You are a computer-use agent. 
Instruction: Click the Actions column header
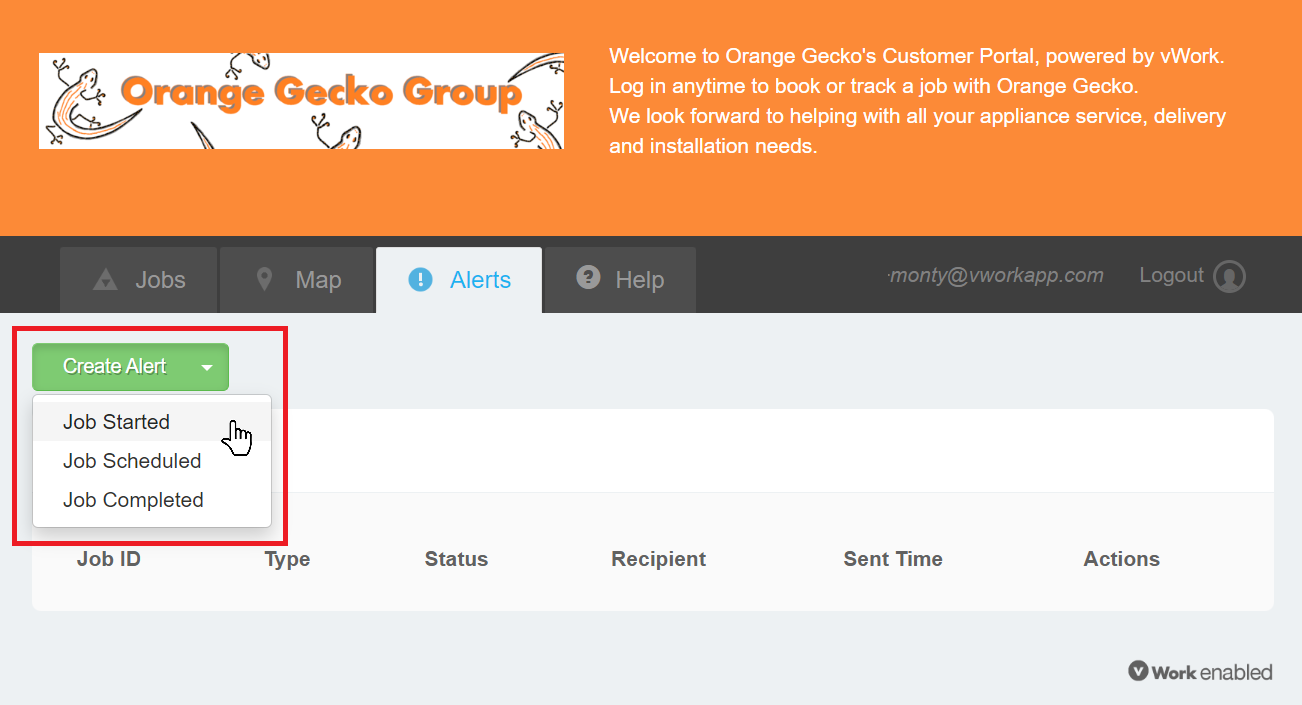tap(1121, 559)
